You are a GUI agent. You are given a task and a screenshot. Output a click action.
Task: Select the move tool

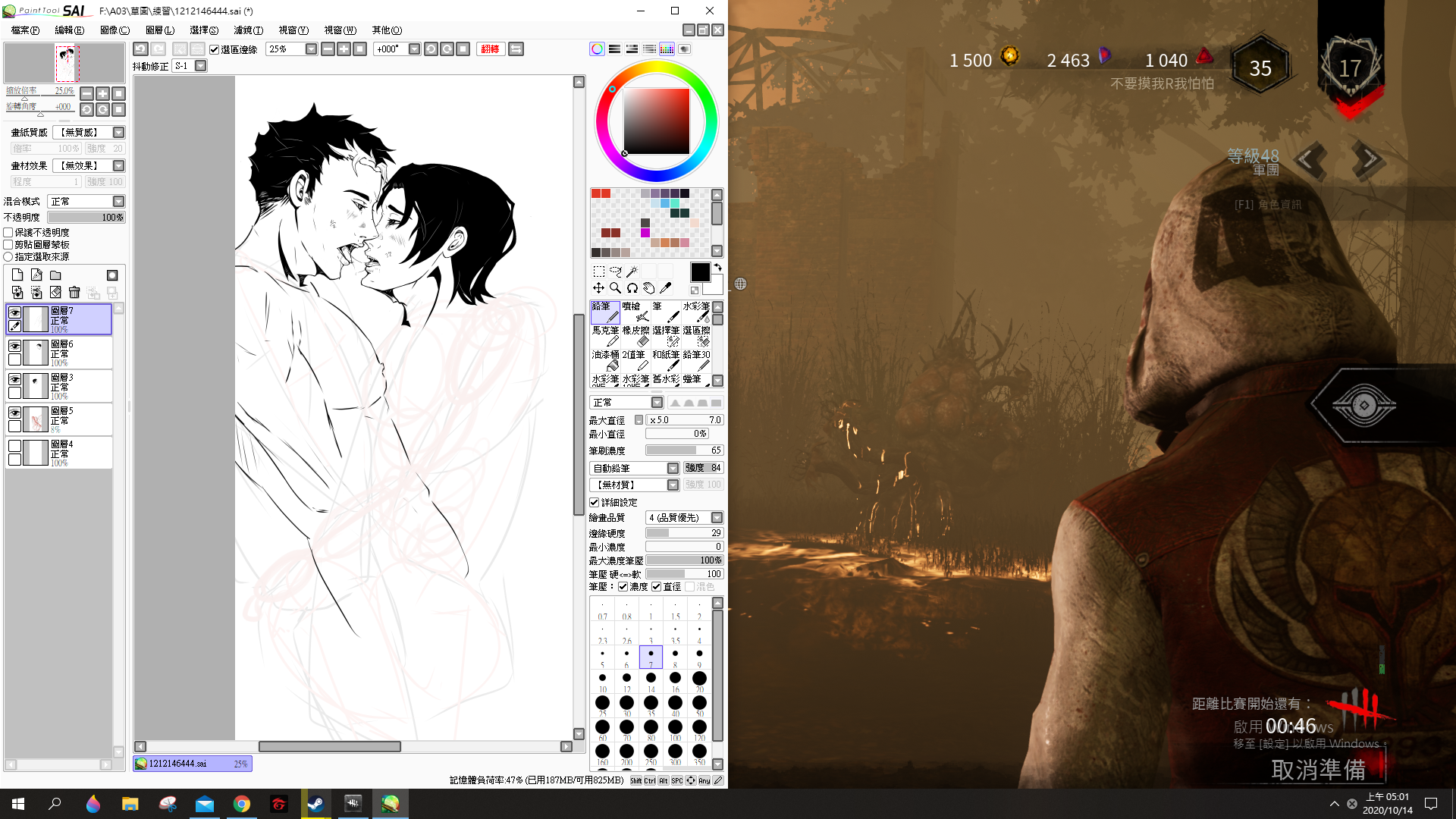(x=598, y=288)
